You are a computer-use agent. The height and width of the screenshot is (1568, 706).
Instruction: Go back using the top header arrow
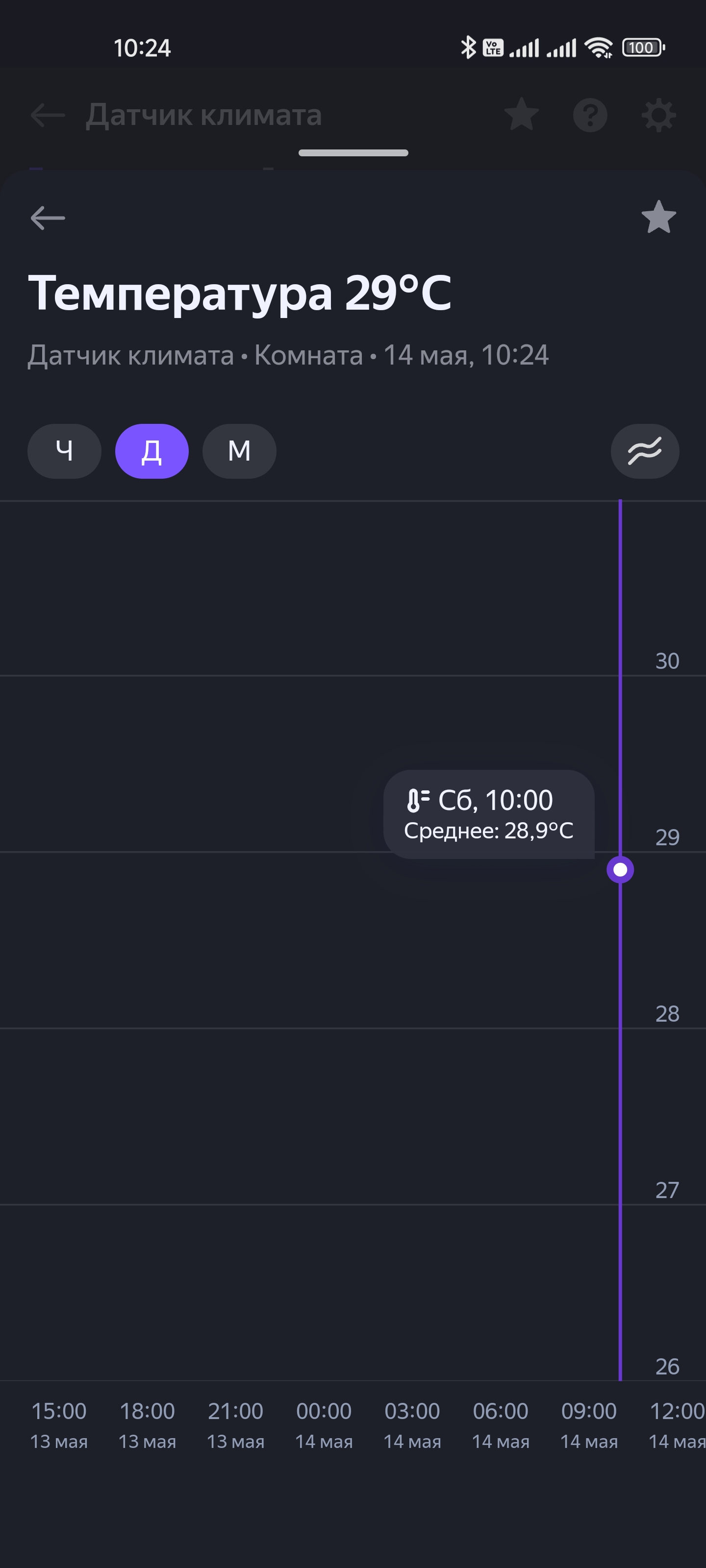click(48, 115)
